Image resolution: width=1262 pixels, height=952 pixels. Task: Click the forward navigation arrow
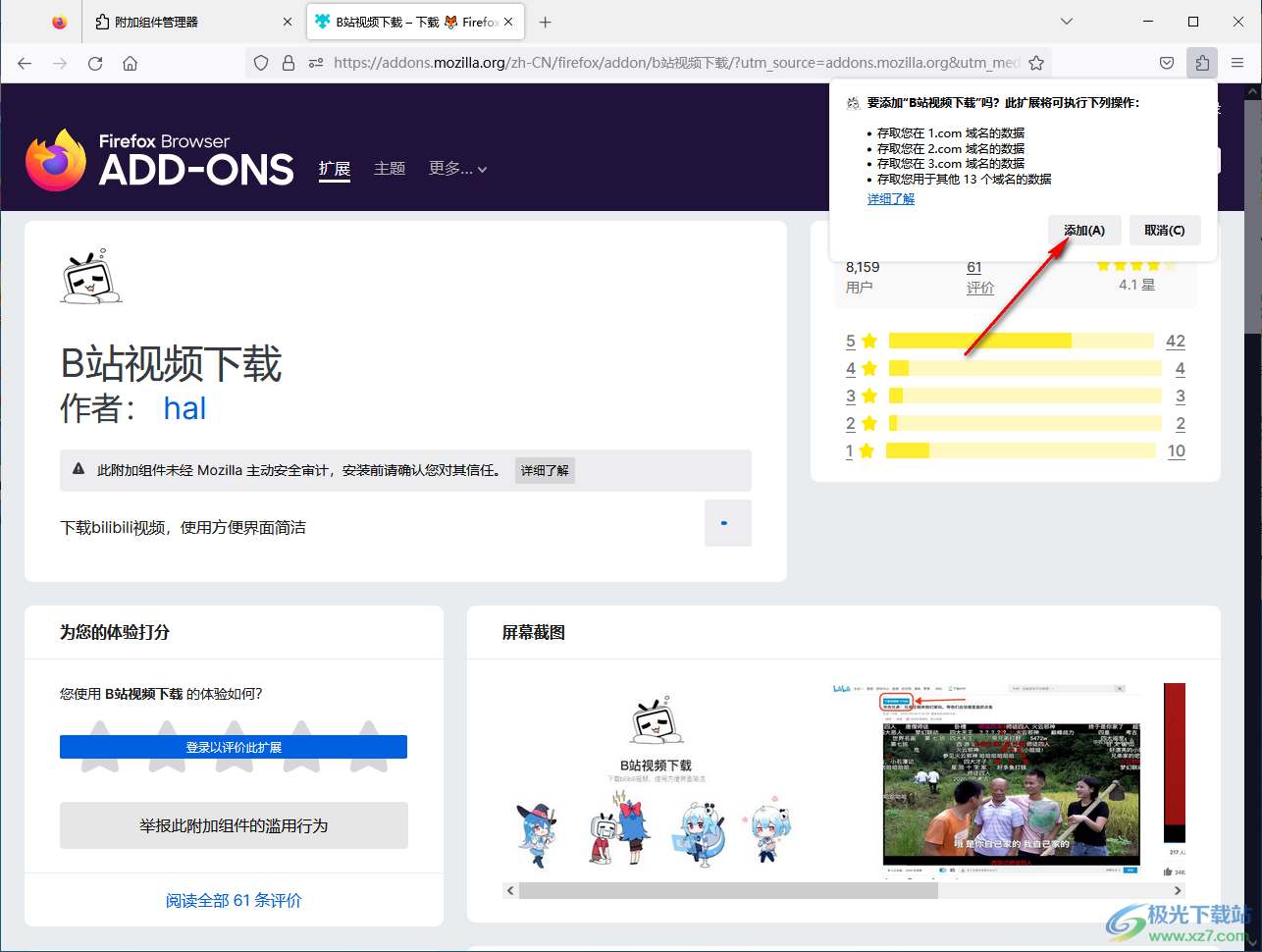[x=60, y=63]
